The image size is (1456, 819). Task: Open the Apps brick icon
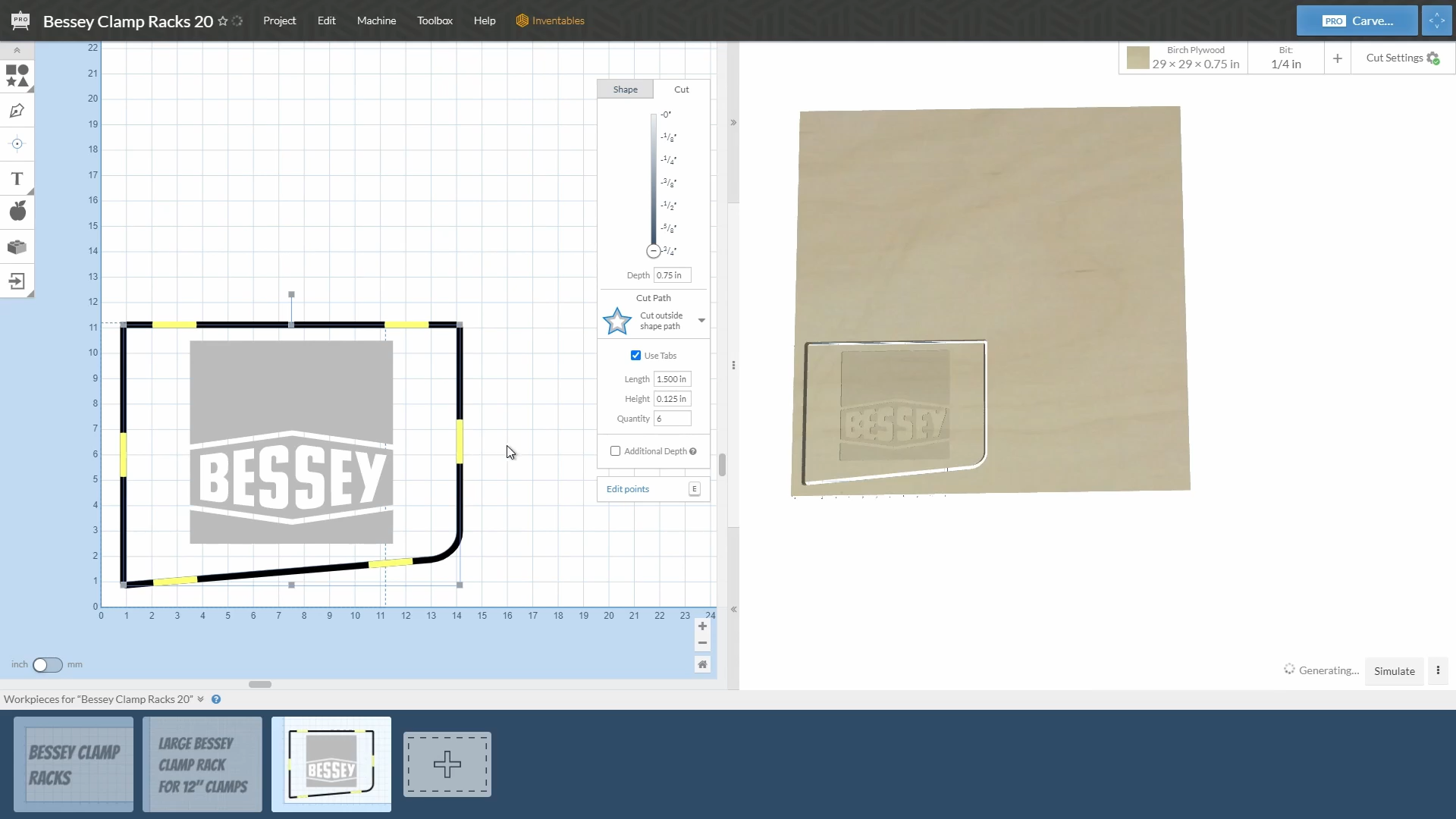(x=17, y=247)
